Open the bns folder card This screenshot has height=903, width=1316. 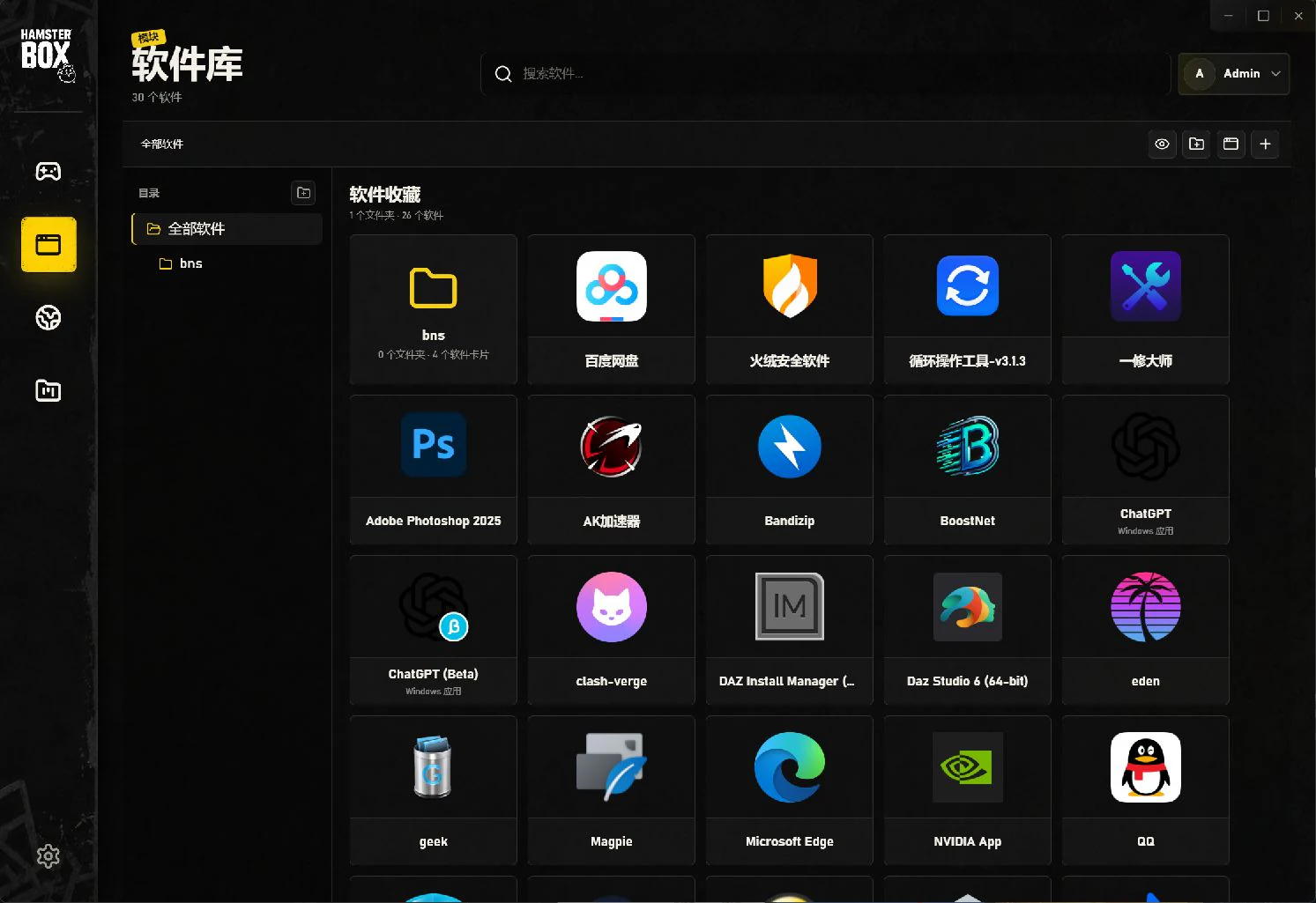click(x=433, y=309)
